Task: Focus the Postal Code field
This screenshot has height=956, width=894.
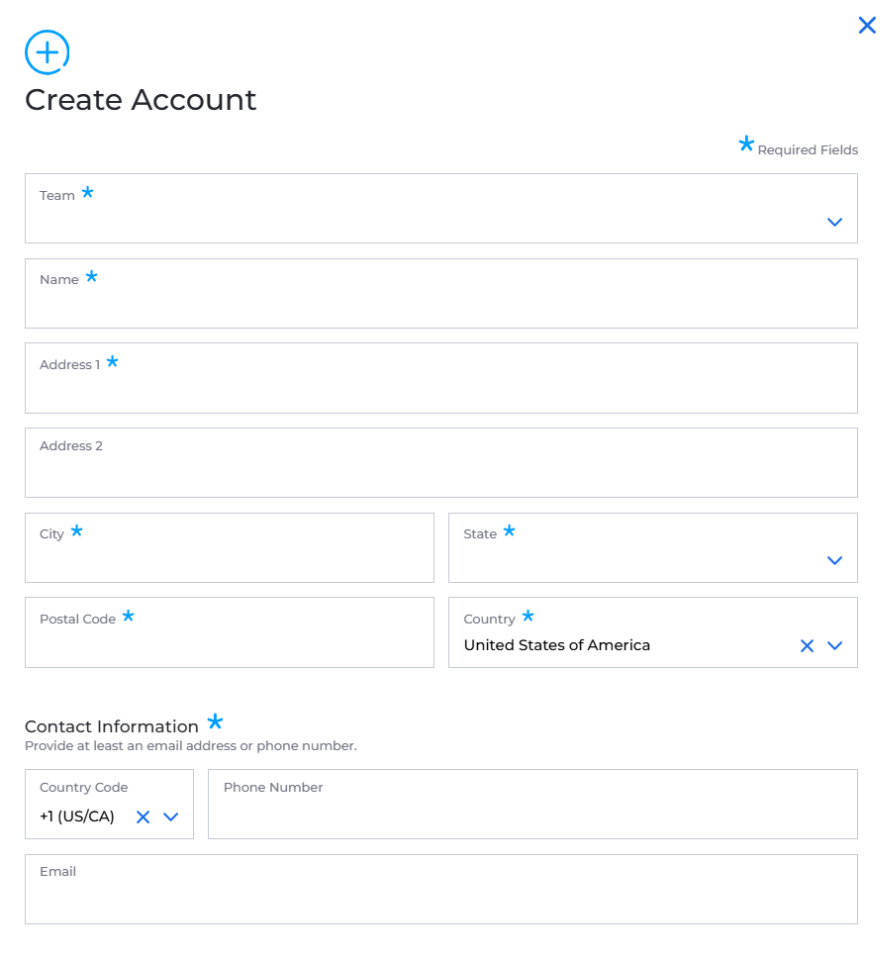Action: tap(229, 632)
